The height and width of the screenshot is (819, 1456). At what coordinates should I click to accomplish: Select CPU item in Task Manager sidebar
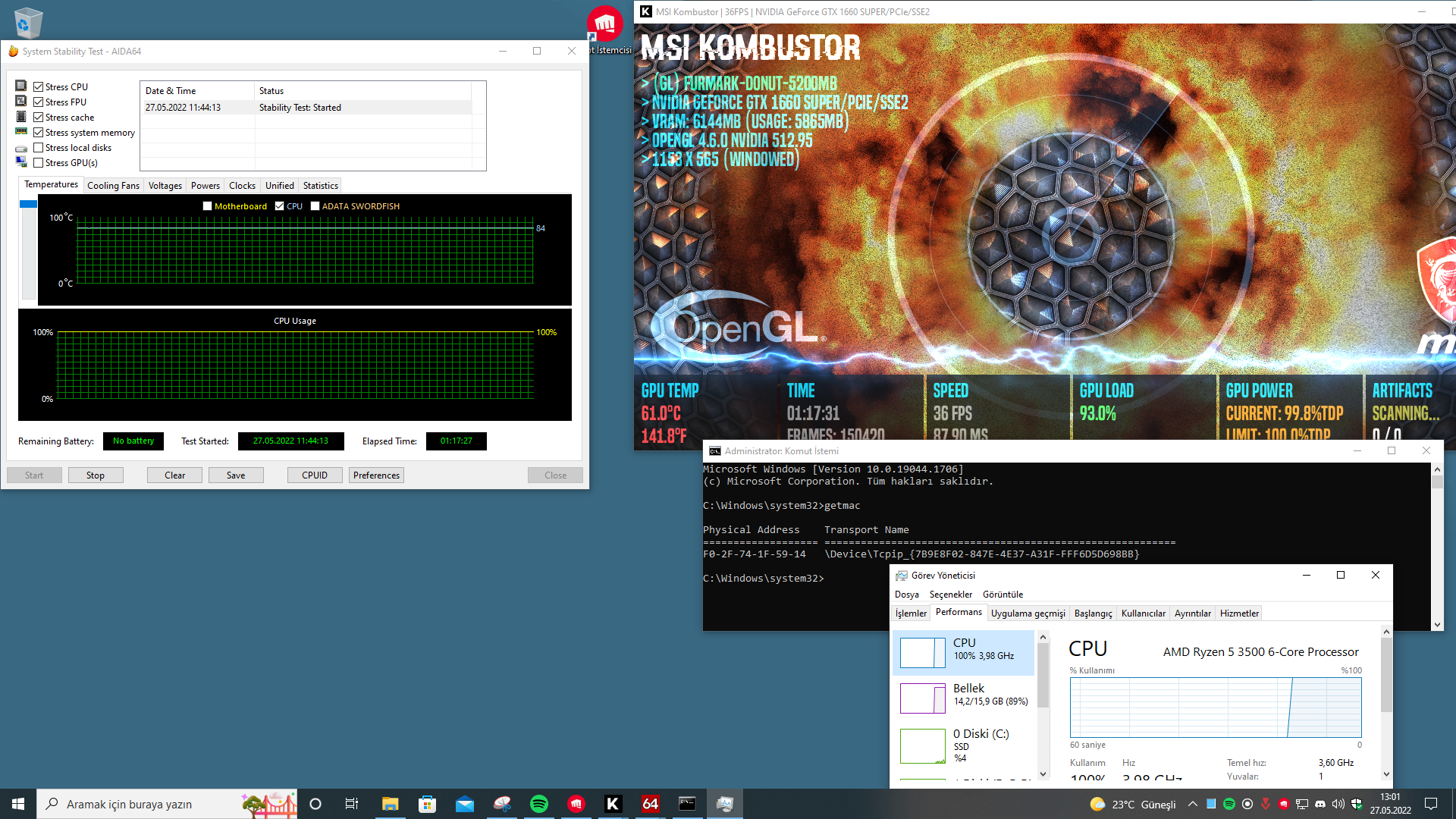click(x=963, y=652)
